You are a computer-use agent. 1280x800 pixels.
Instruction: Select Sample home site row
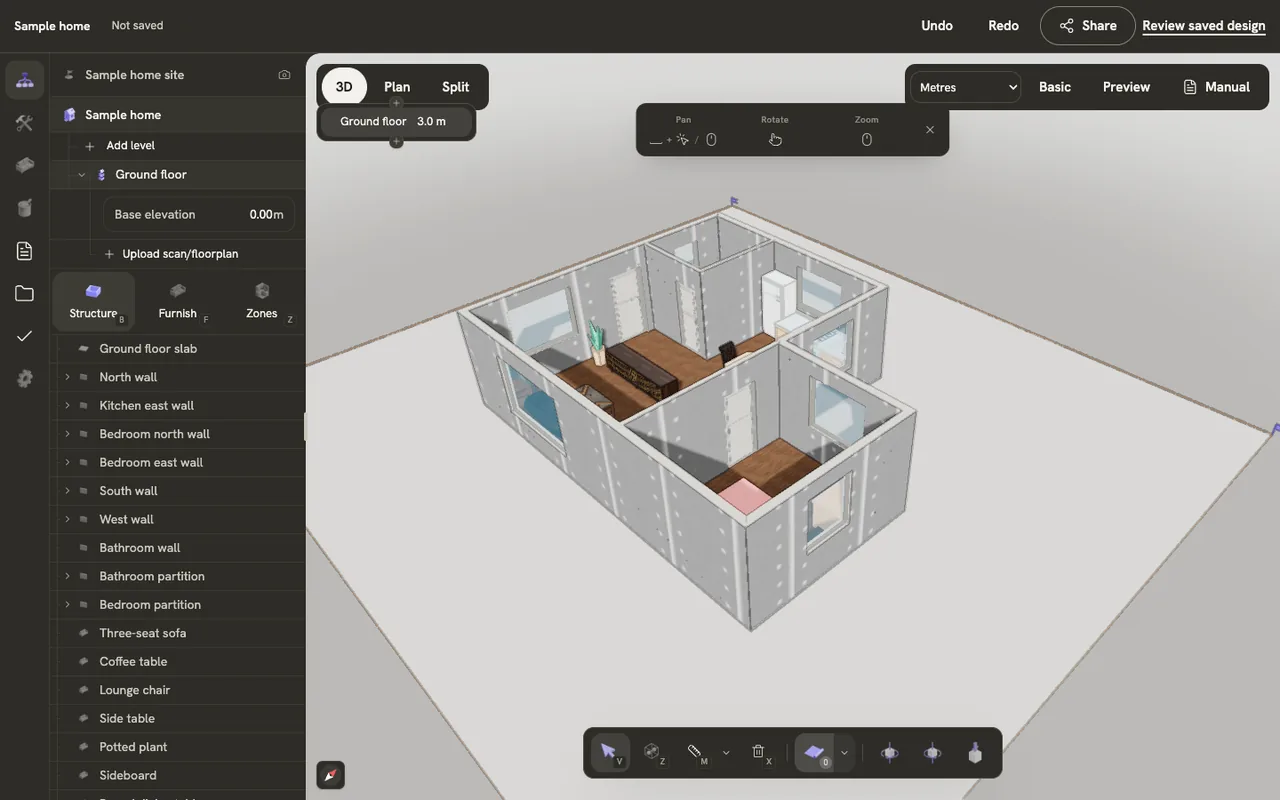tap(178, 75)
